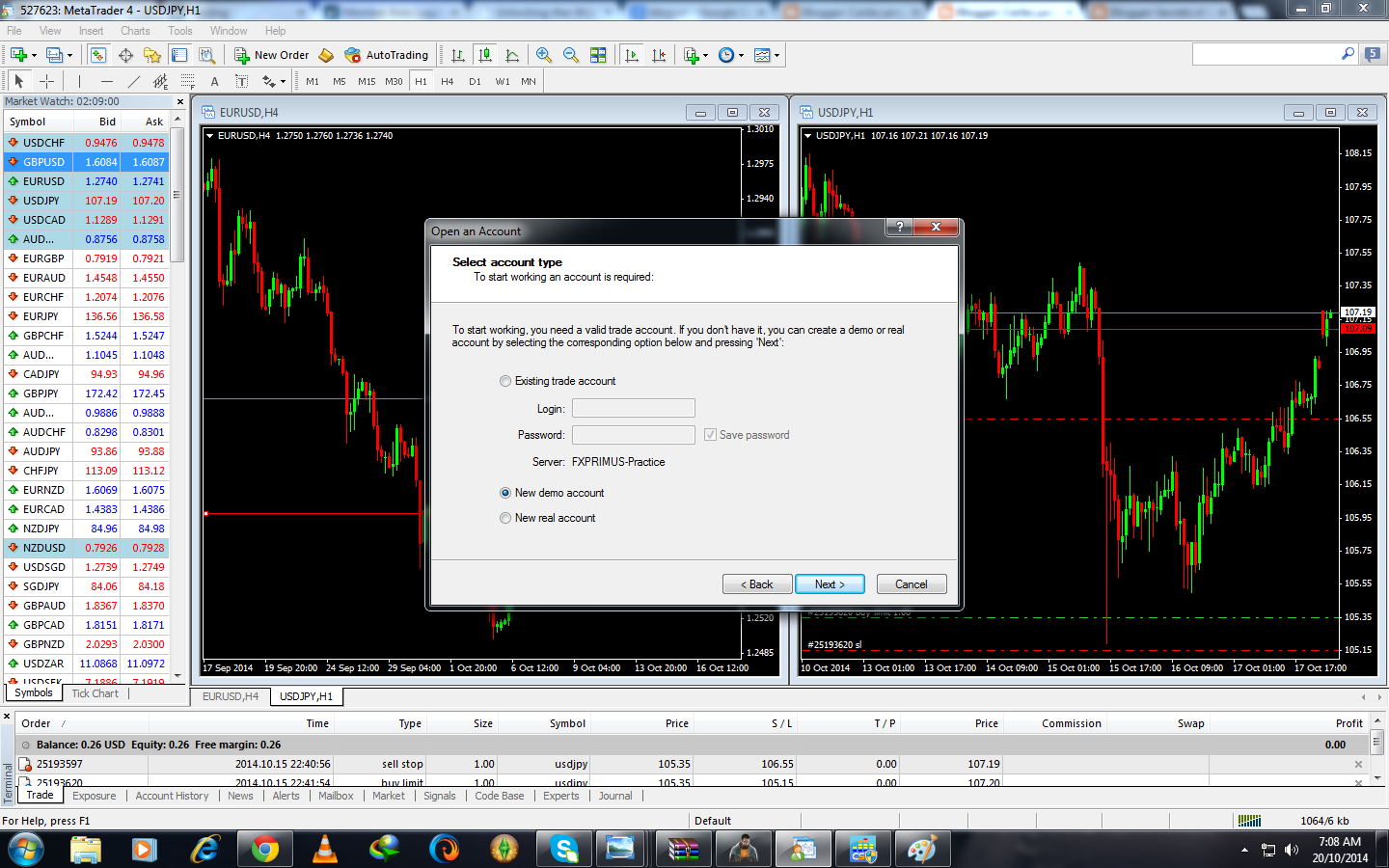The height and width of the screenshot is (868, 1389).
Task: Switch to the EURUSD,H4 chart tab
Action: click(231, 696)
